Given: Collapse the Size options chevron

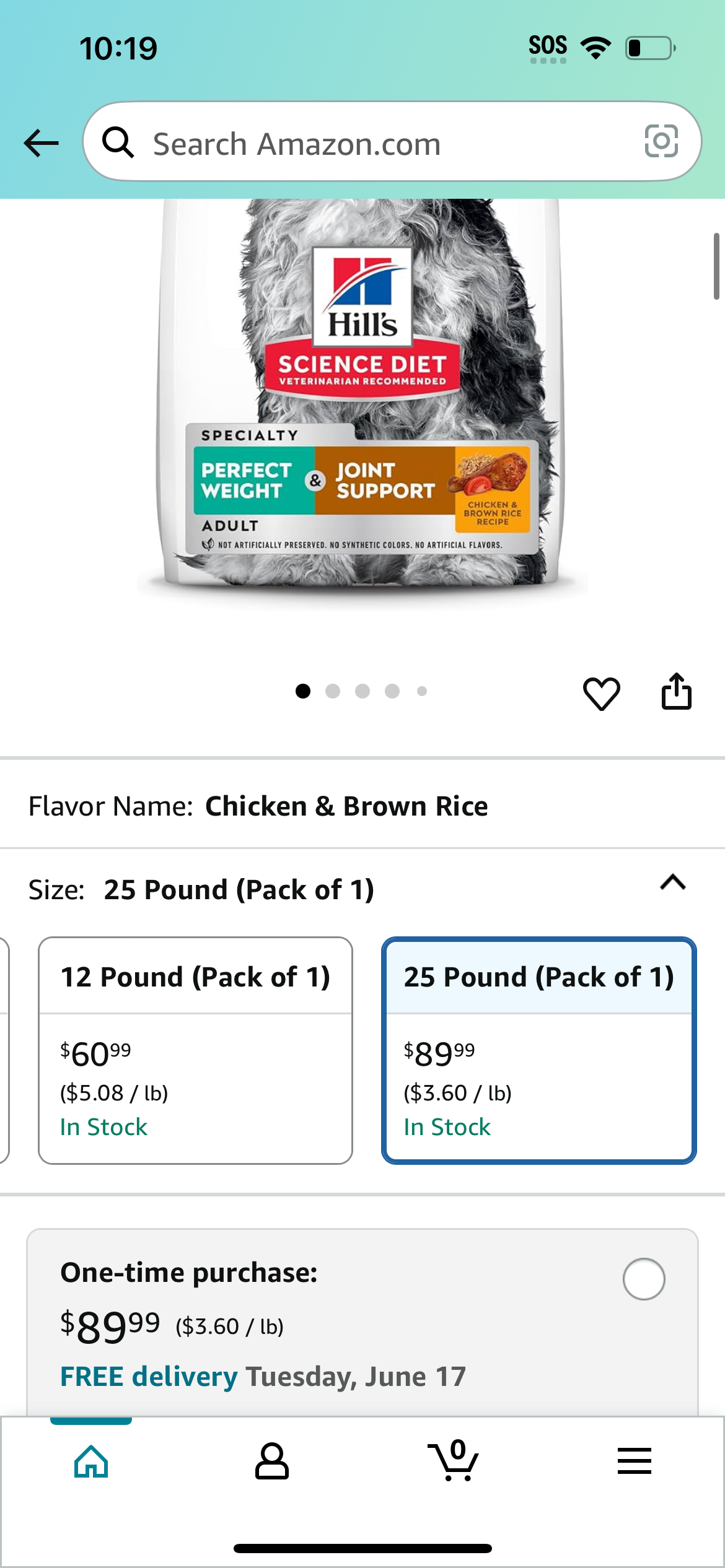Looking at the screenshot, I should click(x=673, y=882).
